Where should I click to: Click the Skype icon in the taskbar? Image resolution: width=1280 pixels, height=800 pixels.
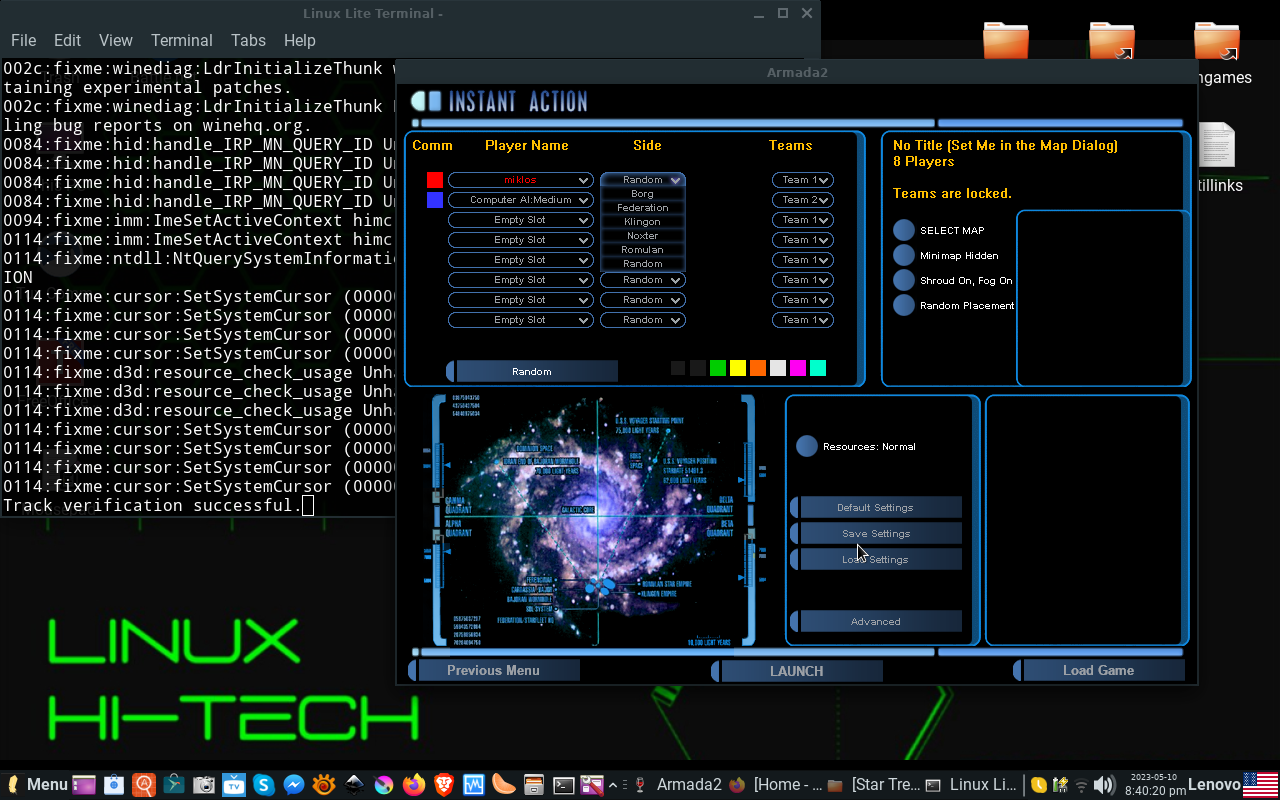coord(263,785)
